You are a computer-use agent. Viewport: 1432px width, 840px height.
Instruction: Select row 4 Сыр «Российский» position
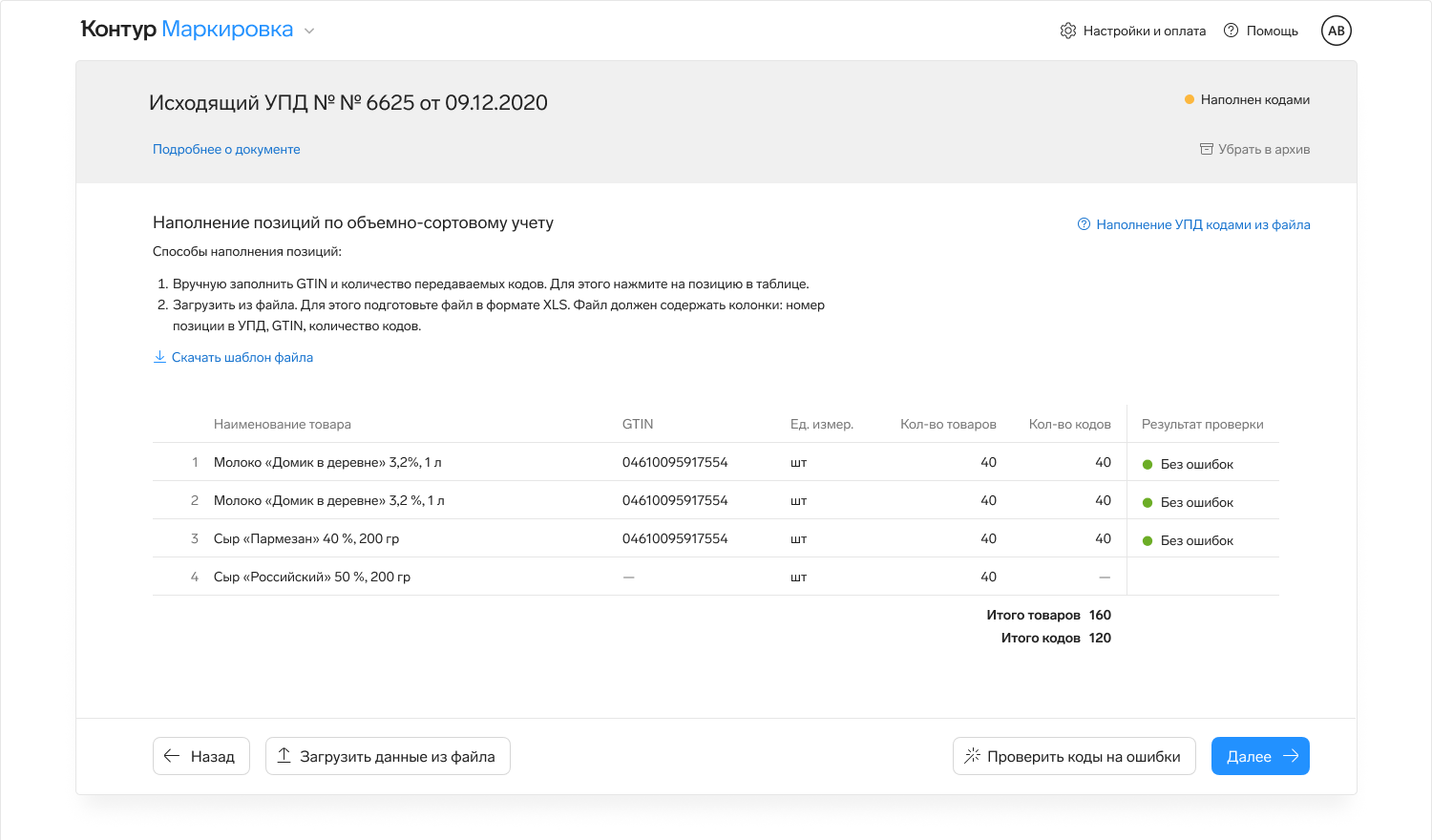(x=312, y=577)
